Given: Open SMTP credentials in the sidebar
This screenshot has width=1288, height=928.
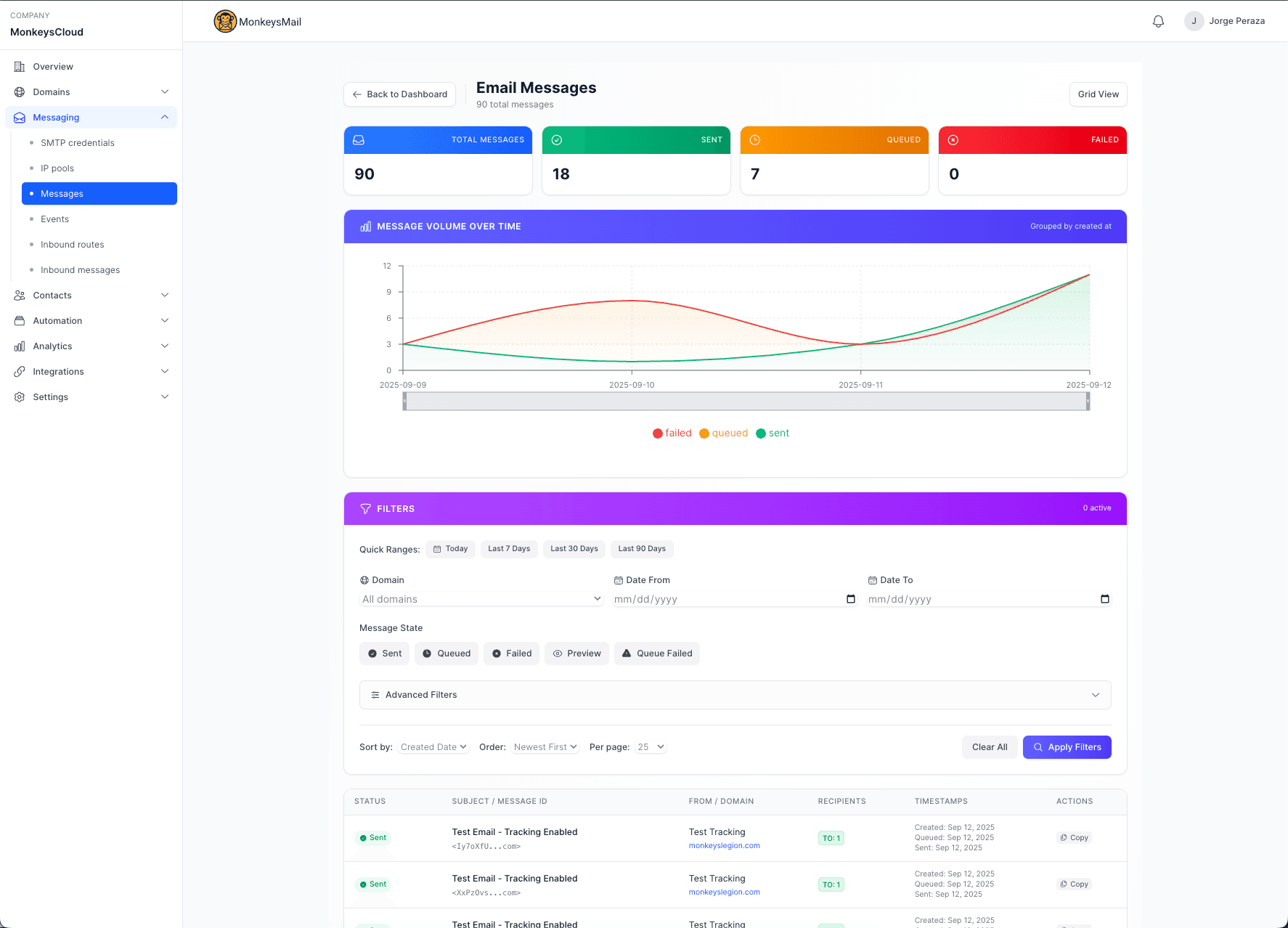Looking at the screenshot, I should point(78,143).
